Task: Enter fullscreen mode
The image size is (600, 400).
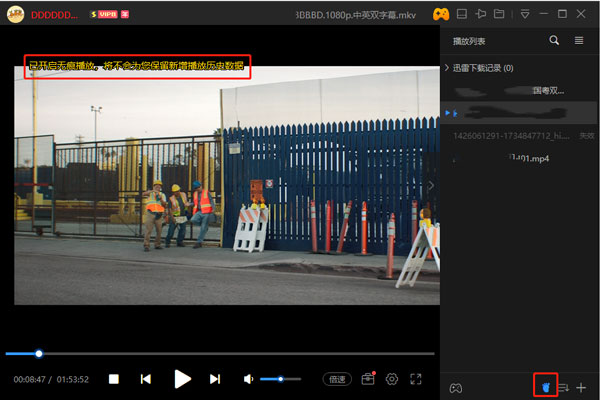Action: (416, 379)
